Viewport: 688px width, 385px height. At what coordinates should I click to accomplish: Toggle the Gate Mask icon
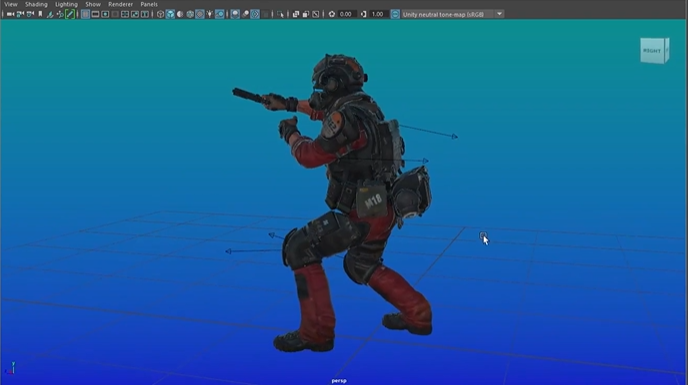click(x=115, y=14)
